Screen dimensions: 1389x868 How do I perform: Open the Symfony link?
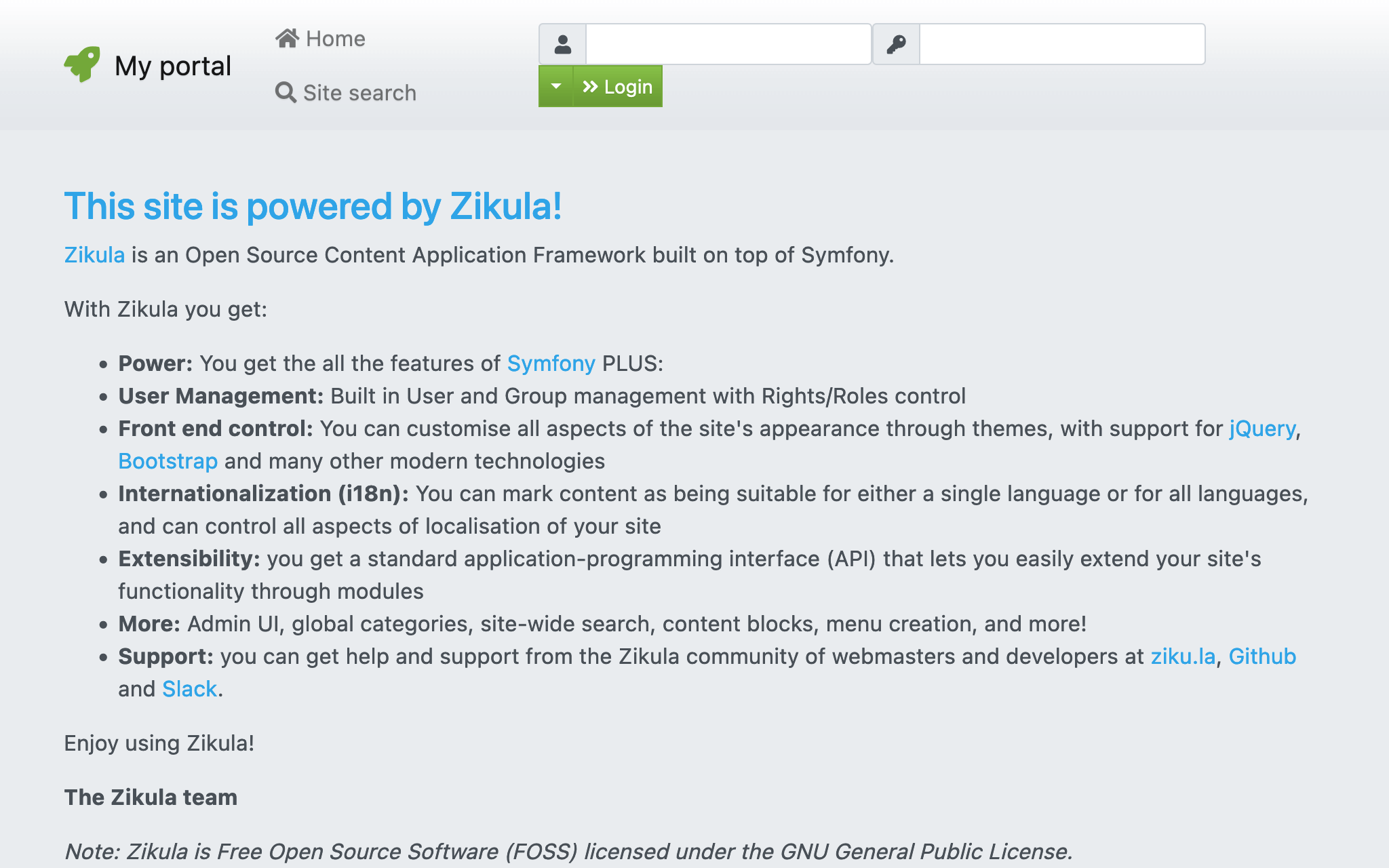(x=551, y=363)
